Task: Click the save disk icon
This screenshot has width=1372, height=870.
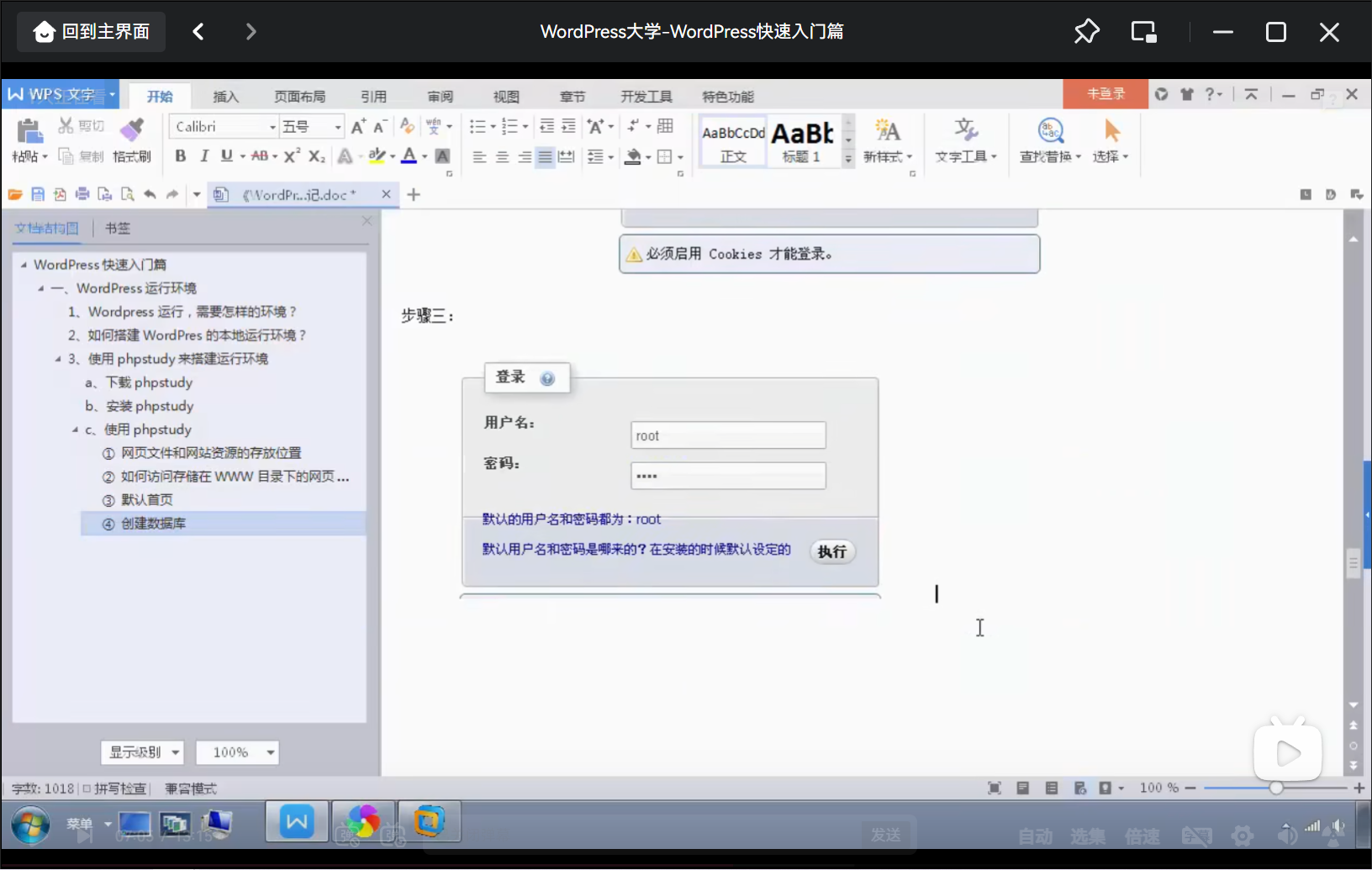Action: pos(38,194)
